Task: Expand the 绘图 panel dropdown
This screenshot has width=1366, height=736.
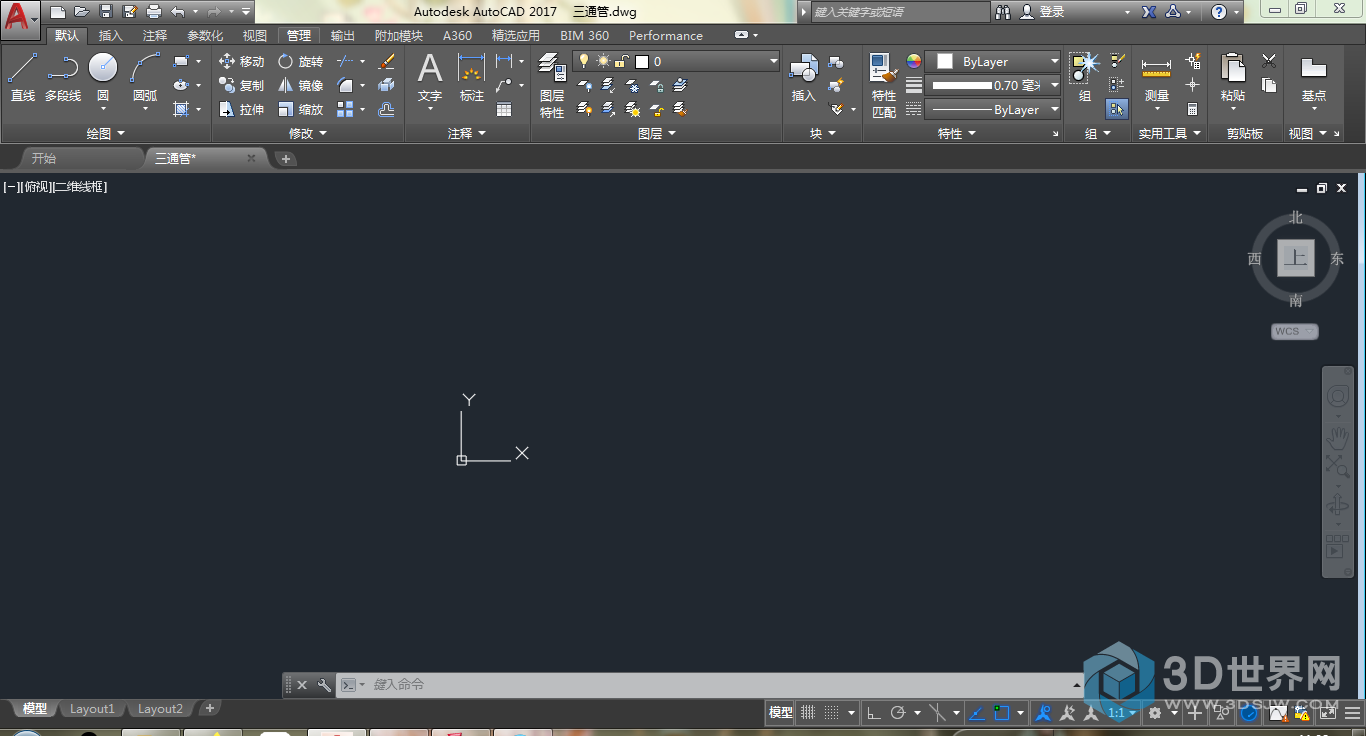Action: [106, 133]
